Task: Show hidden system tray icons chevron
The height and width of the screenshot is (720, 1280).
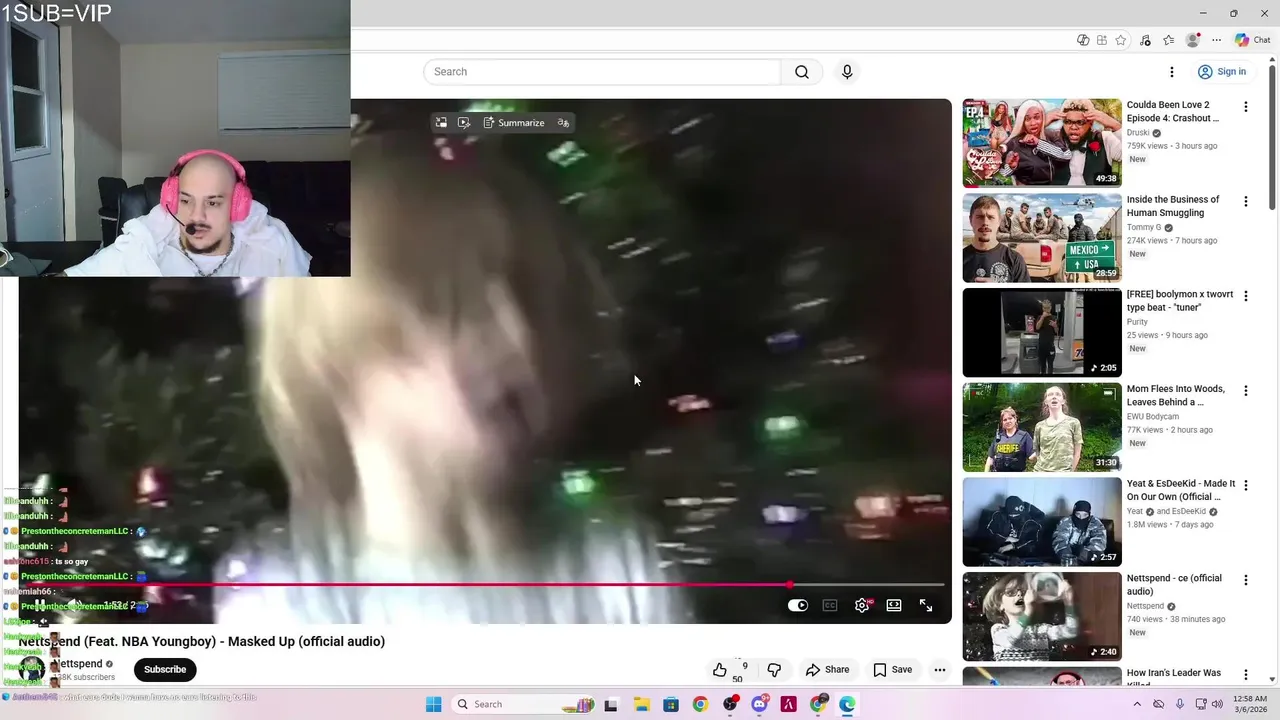Action: pos(1137,704)
